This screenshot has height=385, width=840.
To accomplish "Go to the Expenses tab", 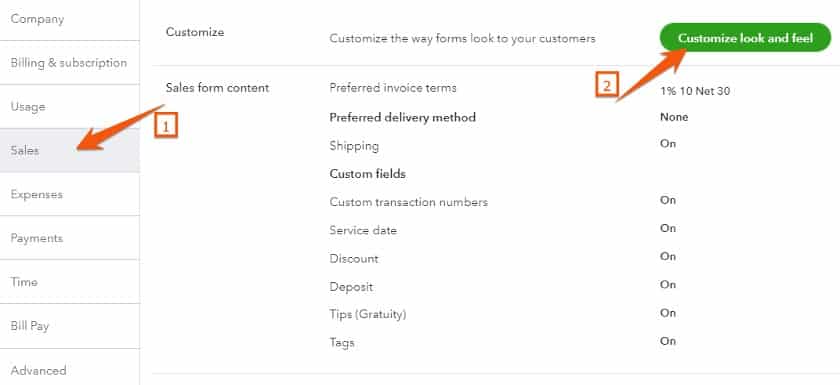I will pos(70,194).
